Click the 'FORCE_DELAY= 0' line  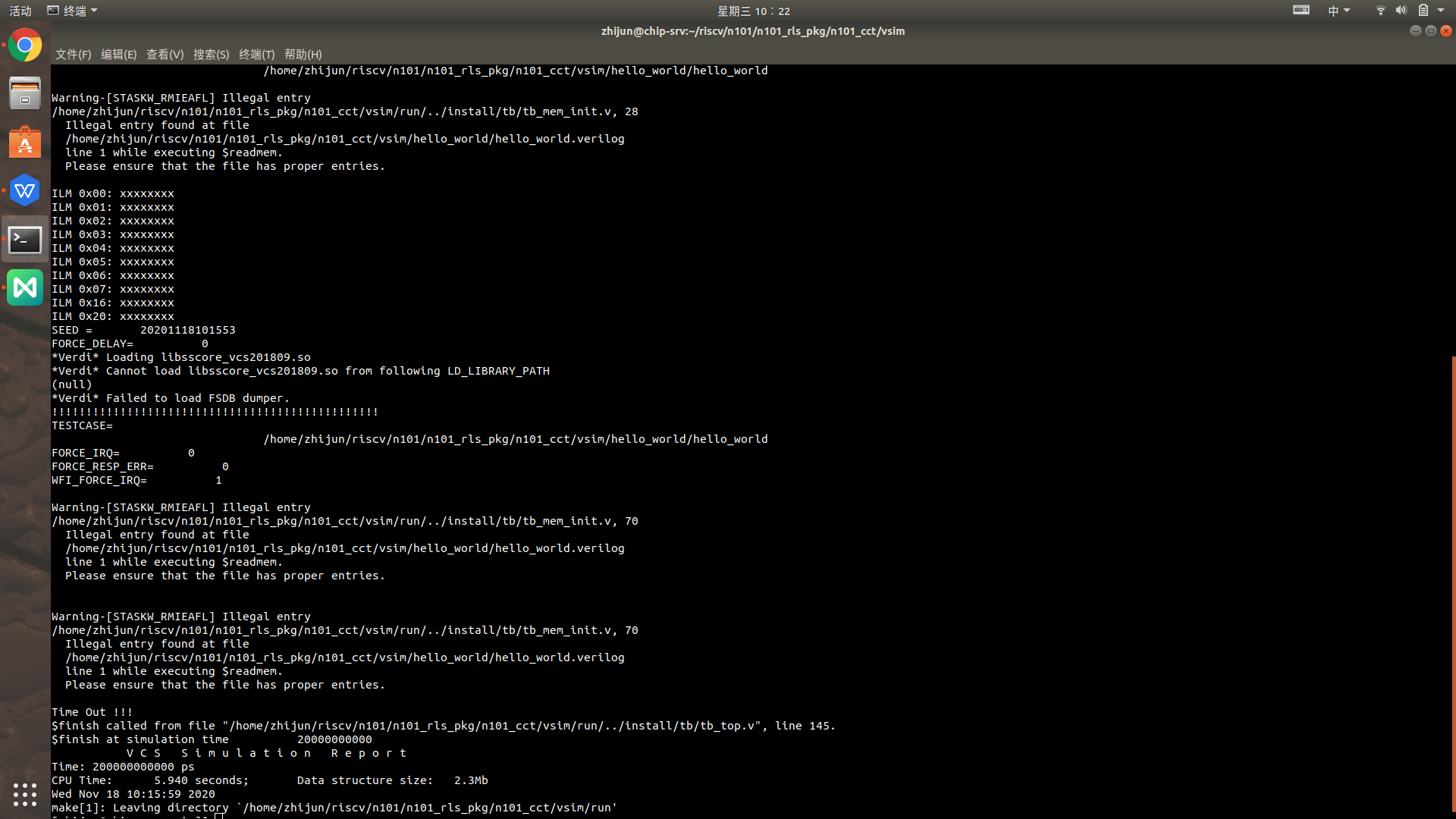[x=130, y=344]
